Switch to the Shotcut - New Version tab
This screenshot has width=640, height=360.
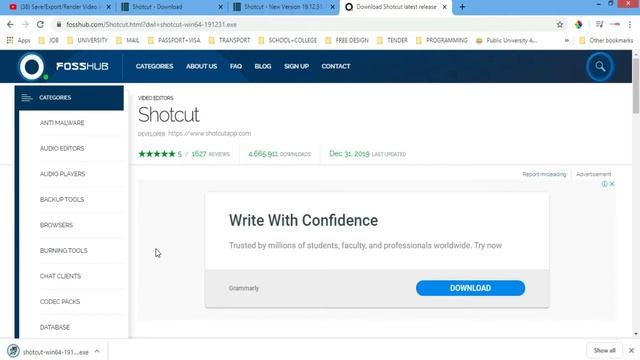[283, 7]
